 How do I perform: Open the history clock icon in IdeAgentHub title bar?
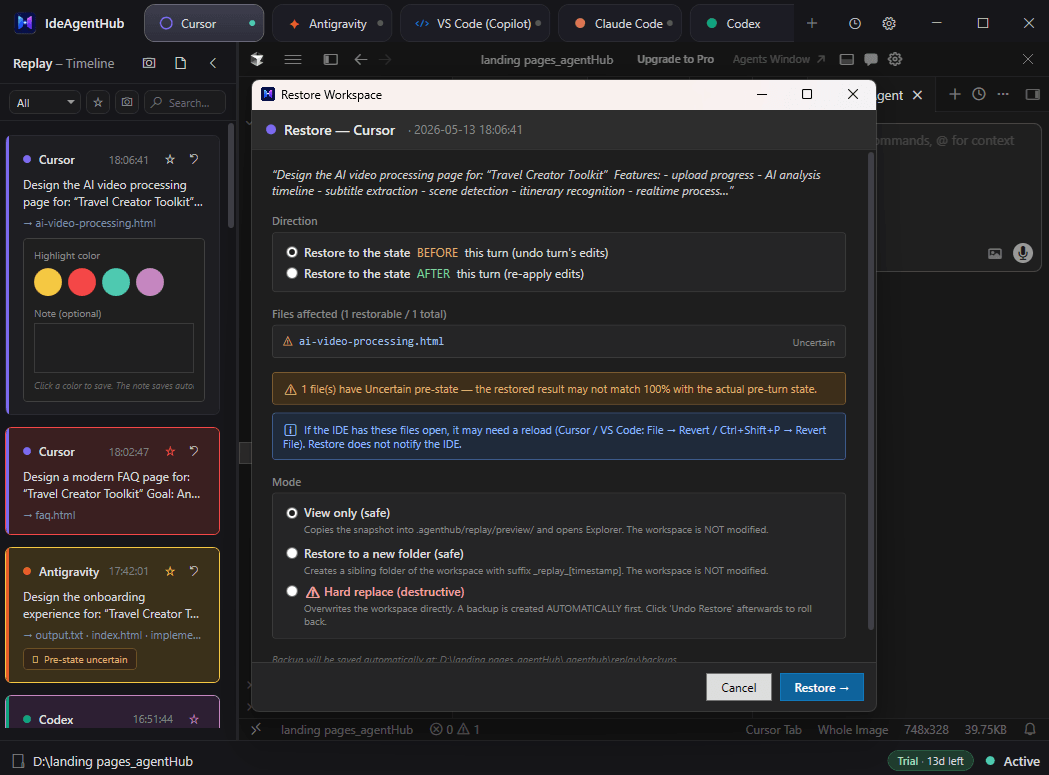coord(854,23)
